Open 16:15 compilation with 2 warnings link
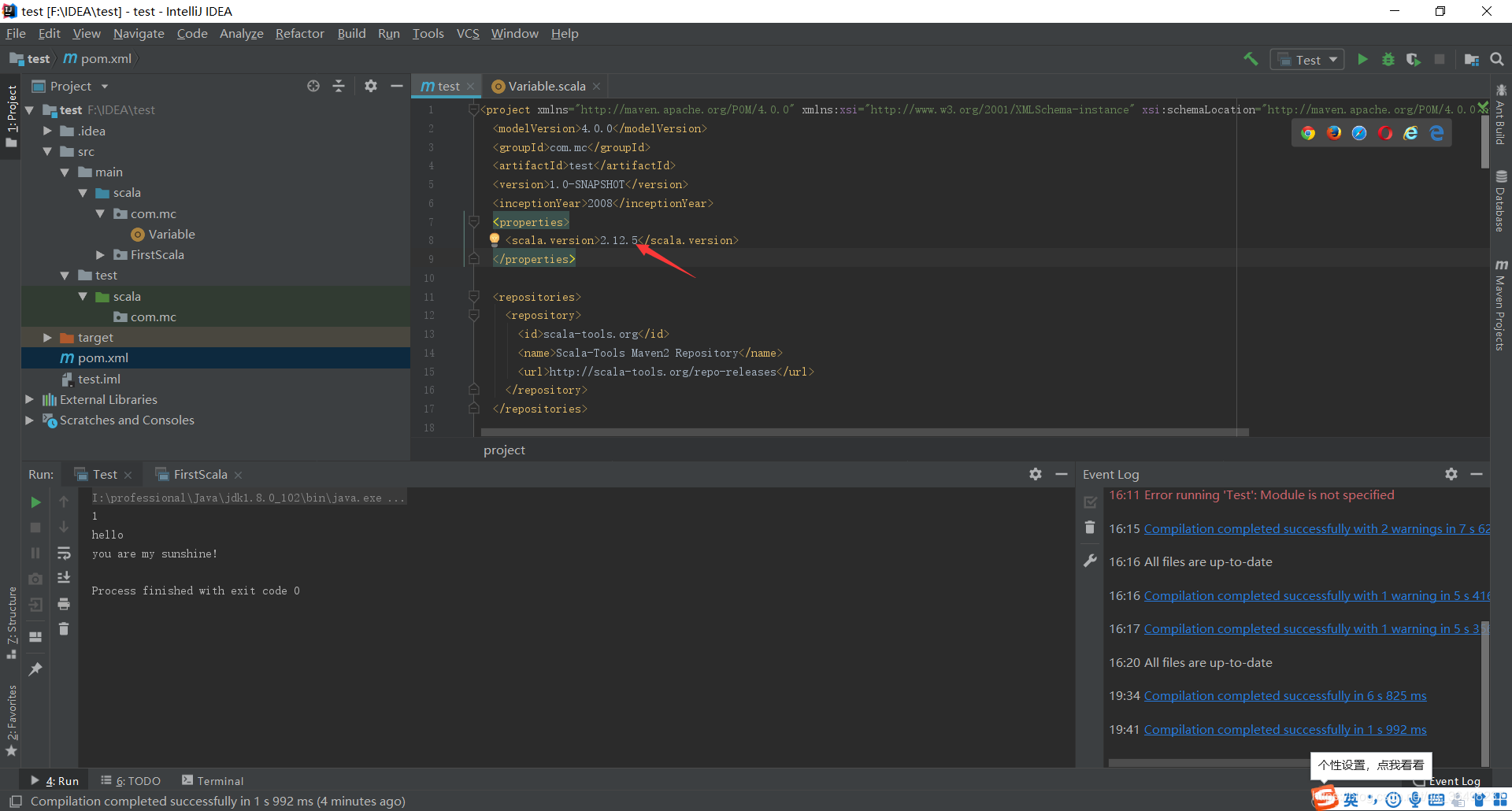 [1317, 528]
